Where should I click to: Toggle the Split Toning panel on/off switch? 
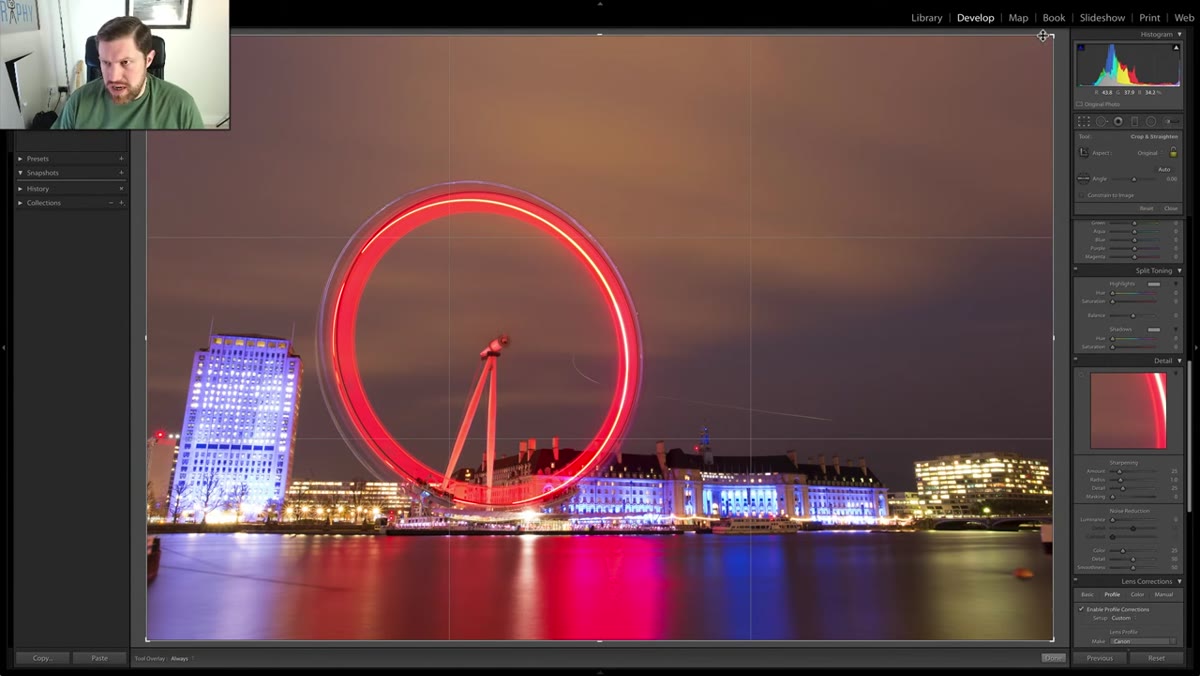click(x=1076, y=269)
